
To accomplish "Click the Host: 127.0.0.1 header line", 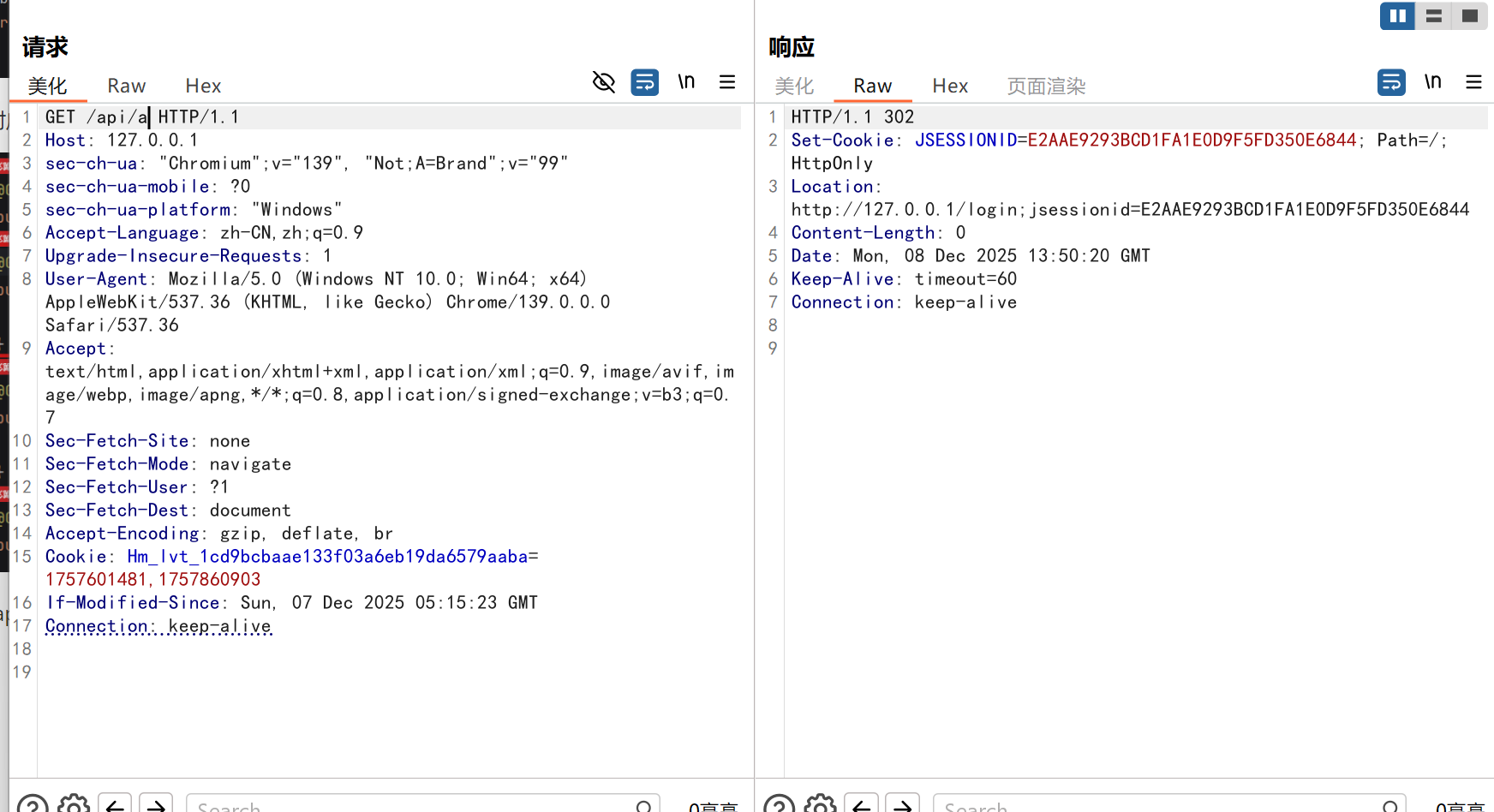I will coord(122,140).
